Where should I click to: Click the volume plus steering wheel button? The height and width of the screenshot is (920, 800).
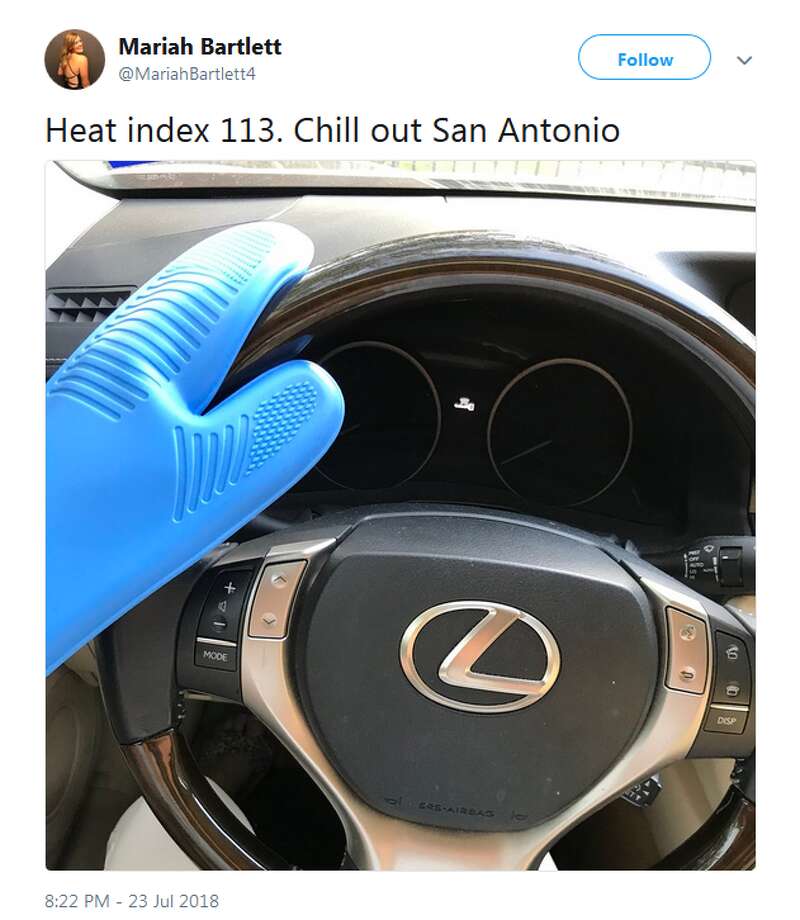point(230,587)
